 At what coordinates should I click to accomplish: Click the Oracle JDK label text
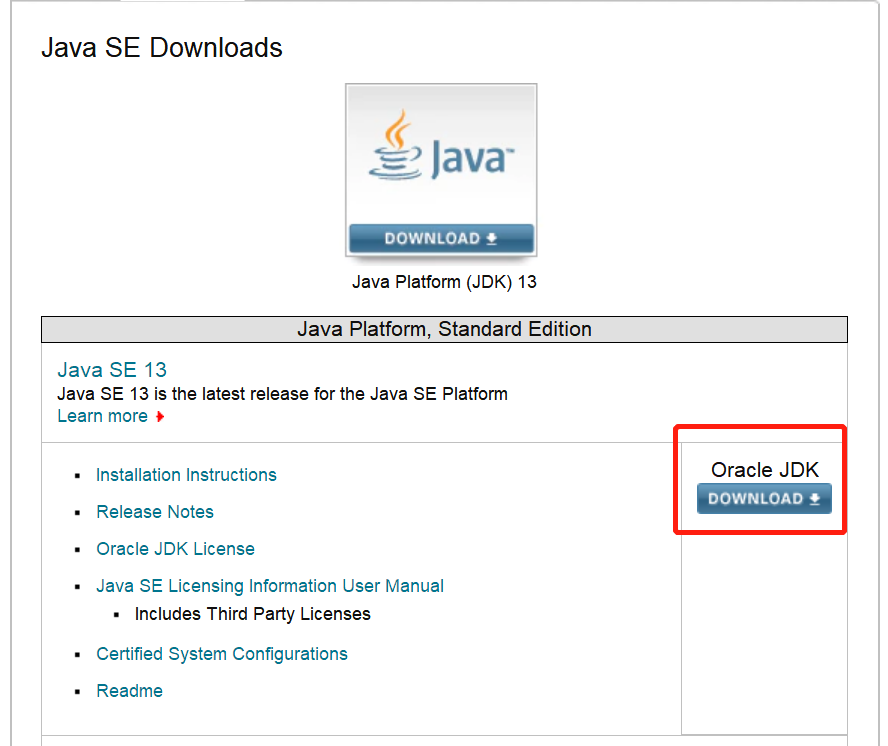pos(764,470)
